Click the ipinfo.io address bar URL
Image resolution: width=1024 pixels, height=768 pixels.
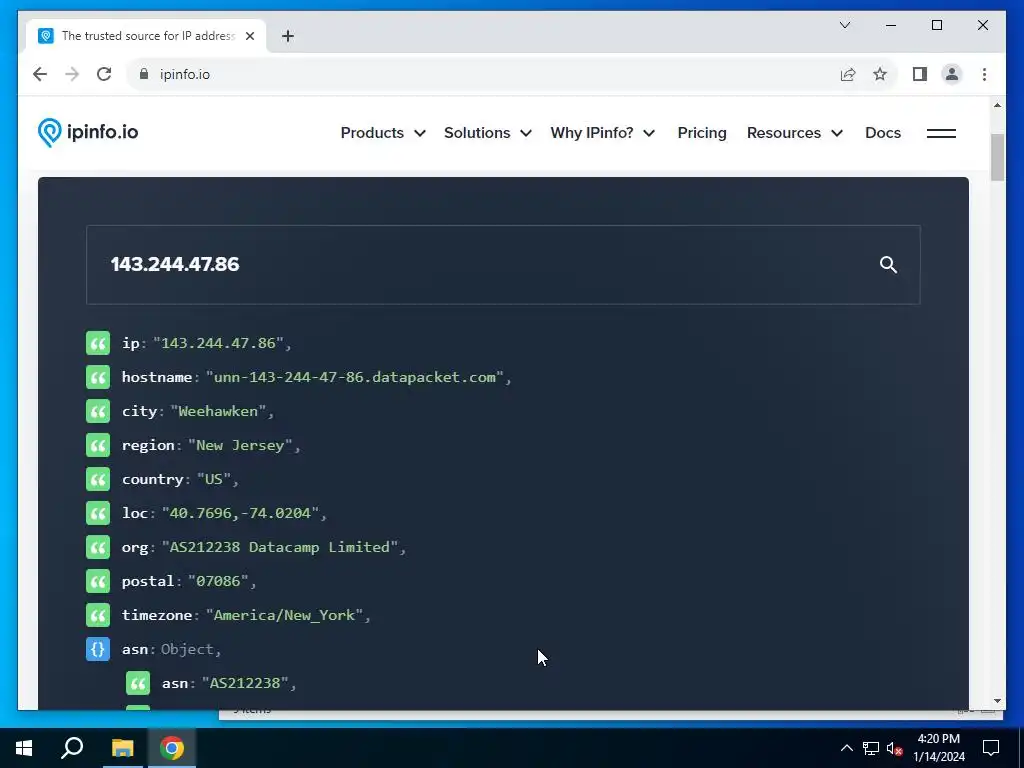[185, 74]
